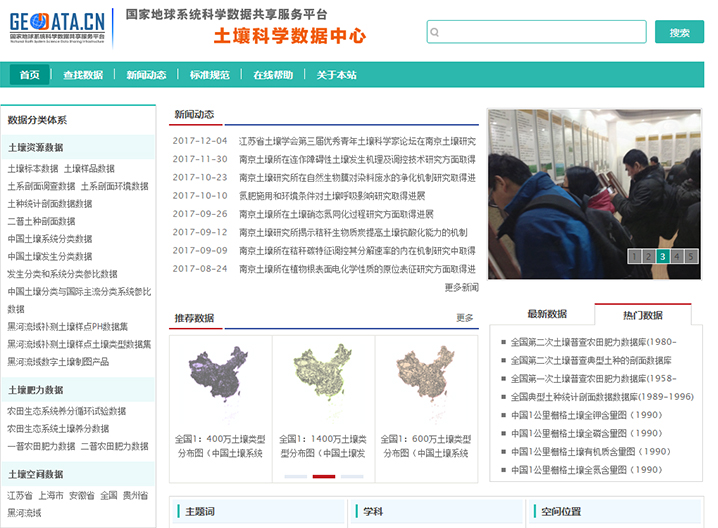Click the magnifier icon in search box

(x=435, y=32)
